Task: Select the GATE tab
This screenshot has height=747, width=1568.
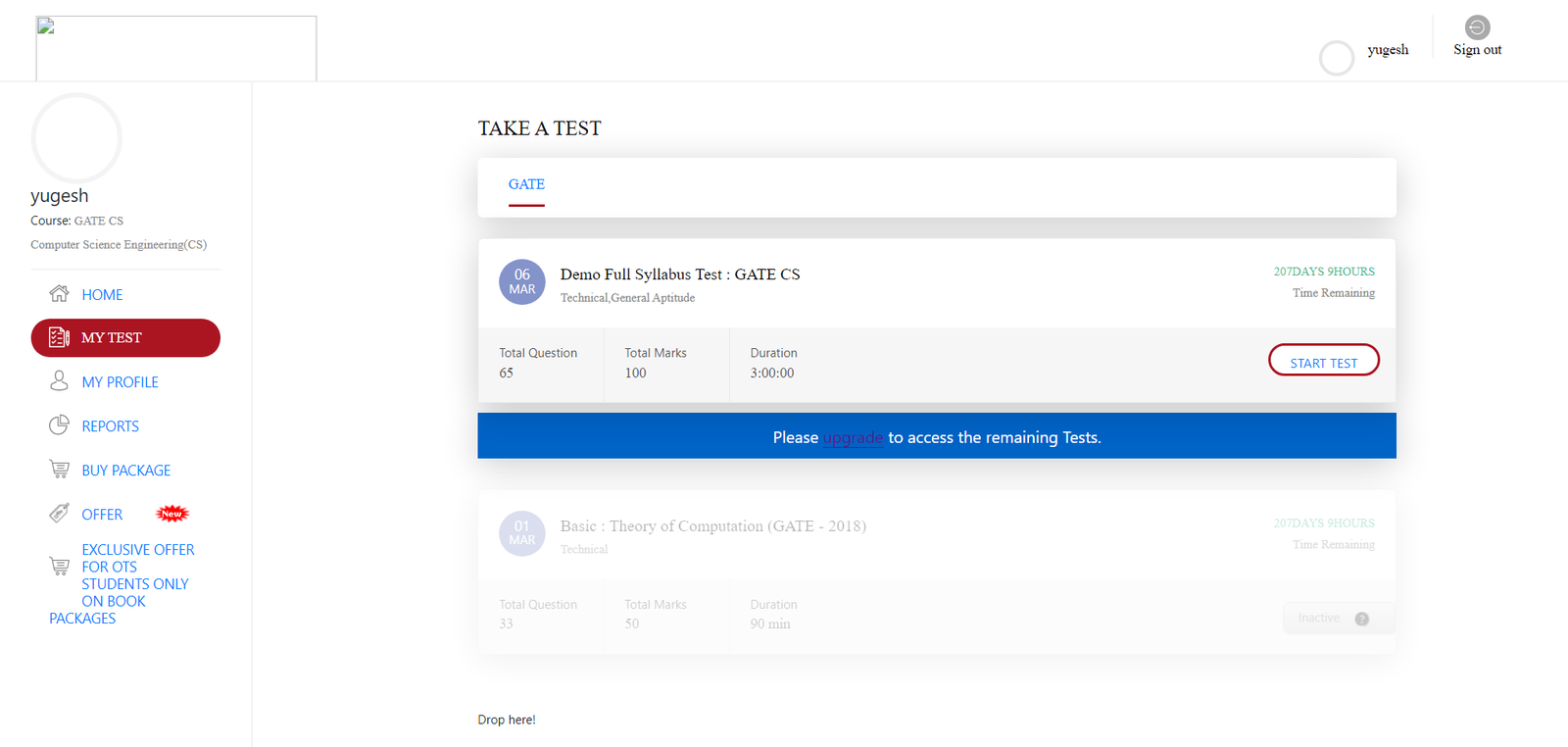Action: coord(526,184)
